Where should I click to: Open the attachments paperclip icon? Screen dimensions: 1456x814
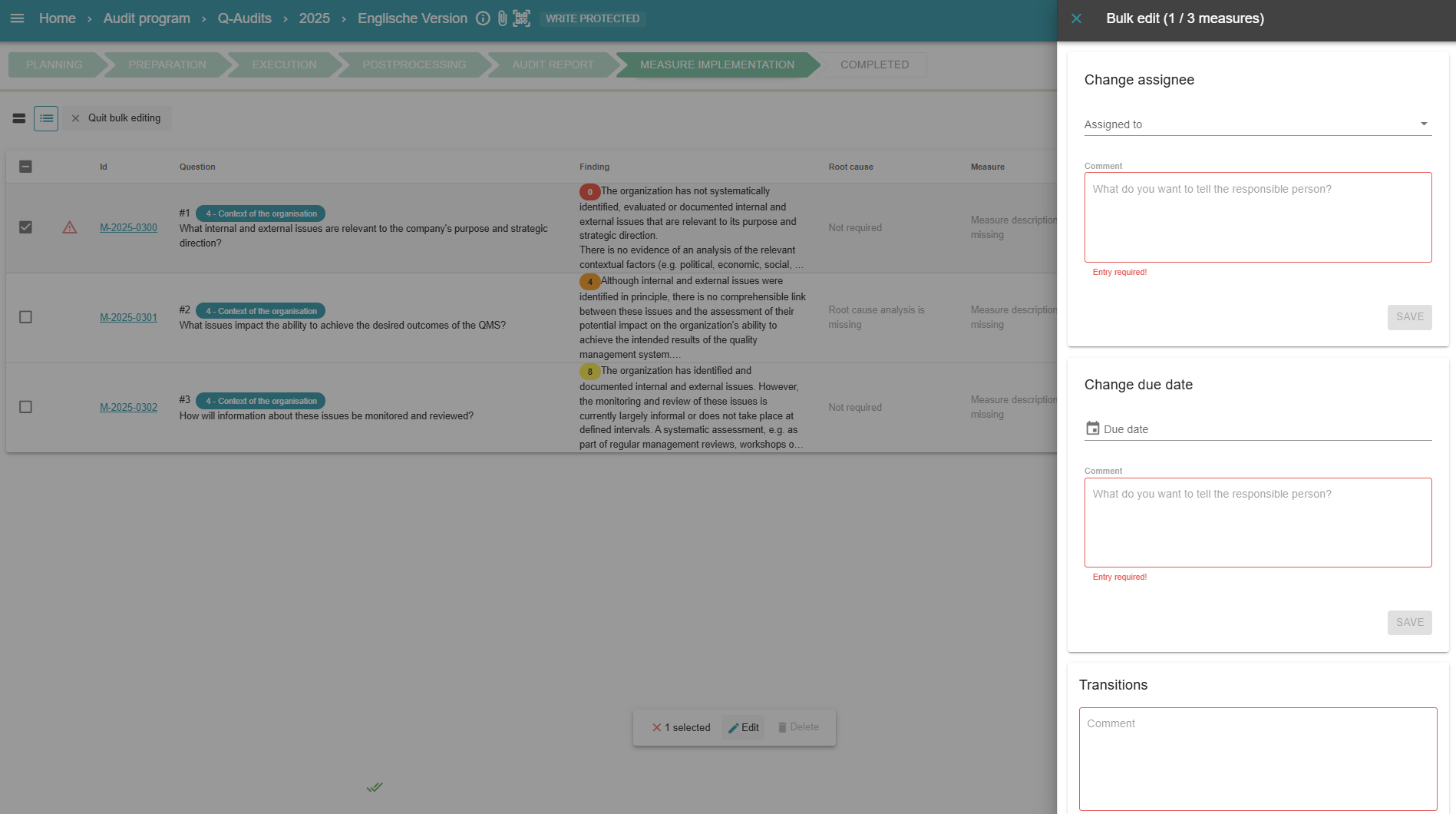point(502,18)
